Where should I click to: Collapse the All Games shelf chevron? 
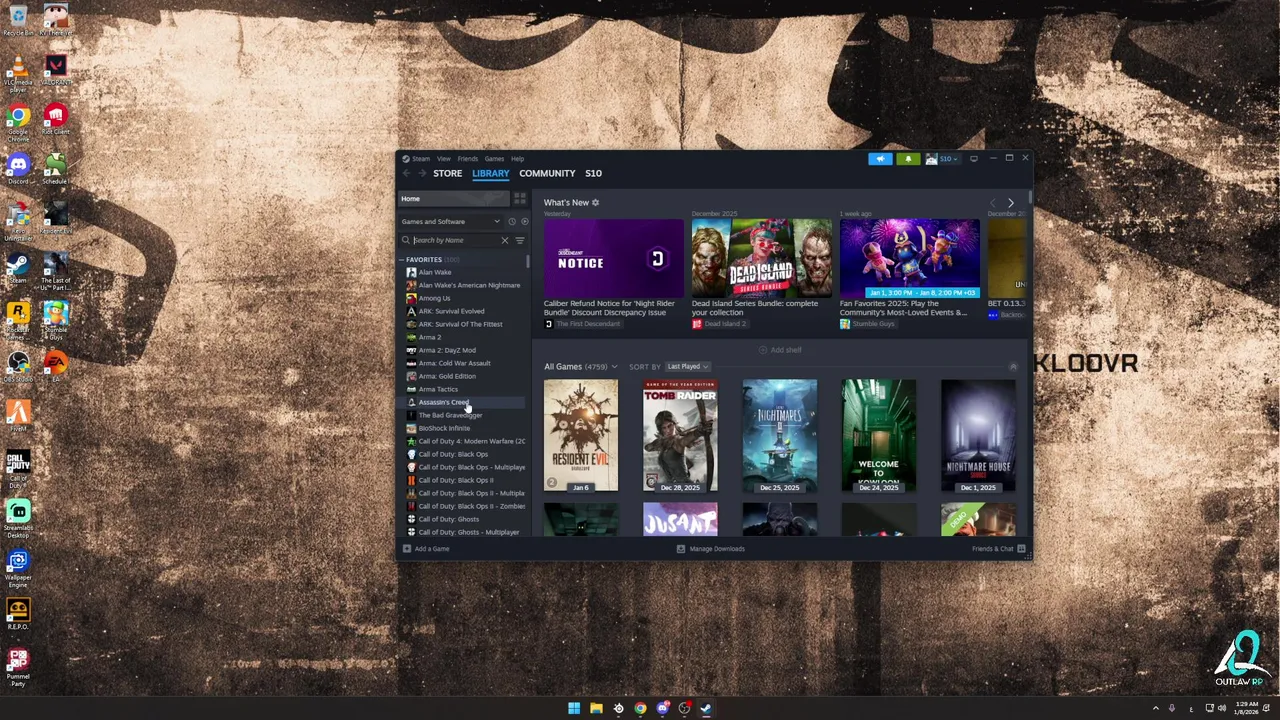(x=1012, y=367)
